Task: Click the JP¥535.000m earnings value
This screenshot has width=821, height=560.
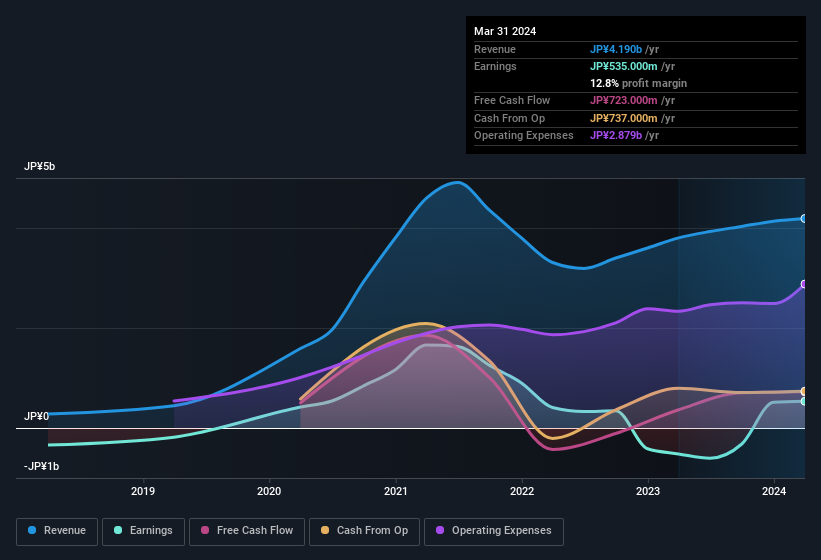Action: tap(624, 66)
